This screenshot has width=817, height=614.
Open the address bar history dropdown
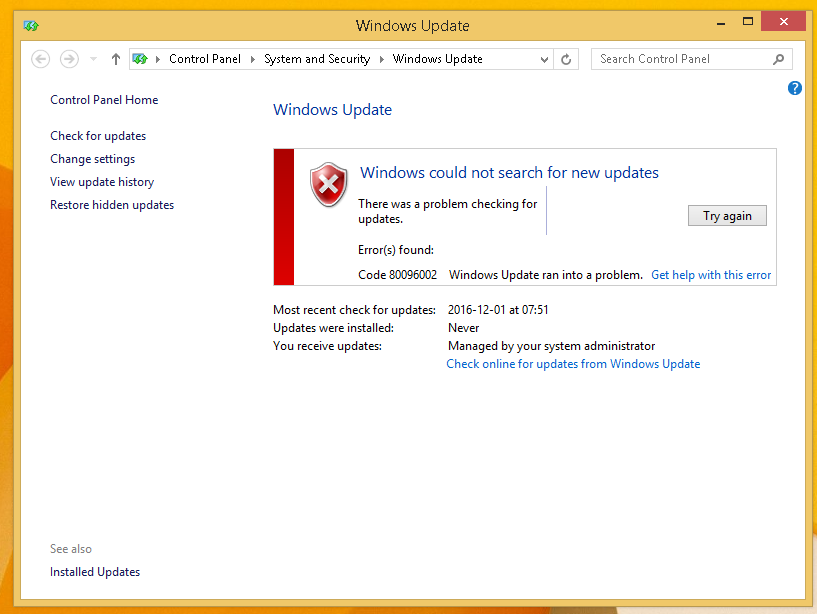click(544, 59)
